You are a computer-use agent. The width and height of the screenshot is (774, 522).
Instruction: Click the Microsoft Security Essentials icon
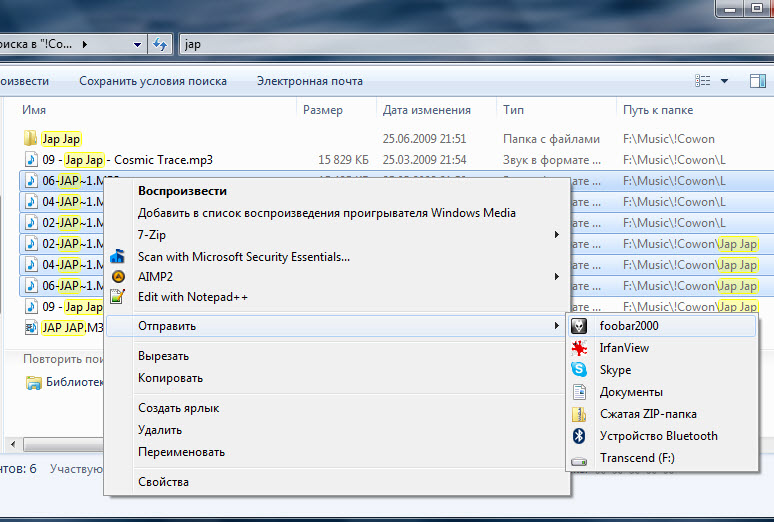117,256
